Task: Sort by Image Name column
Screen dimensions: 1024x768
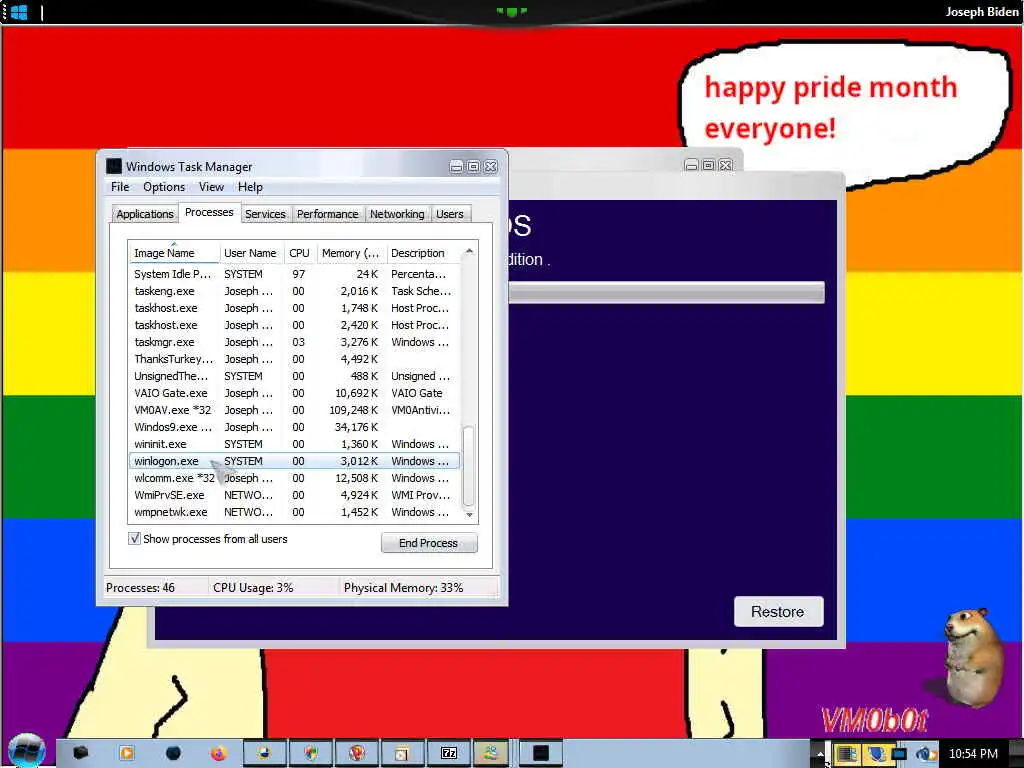Action: coord(174,253)
